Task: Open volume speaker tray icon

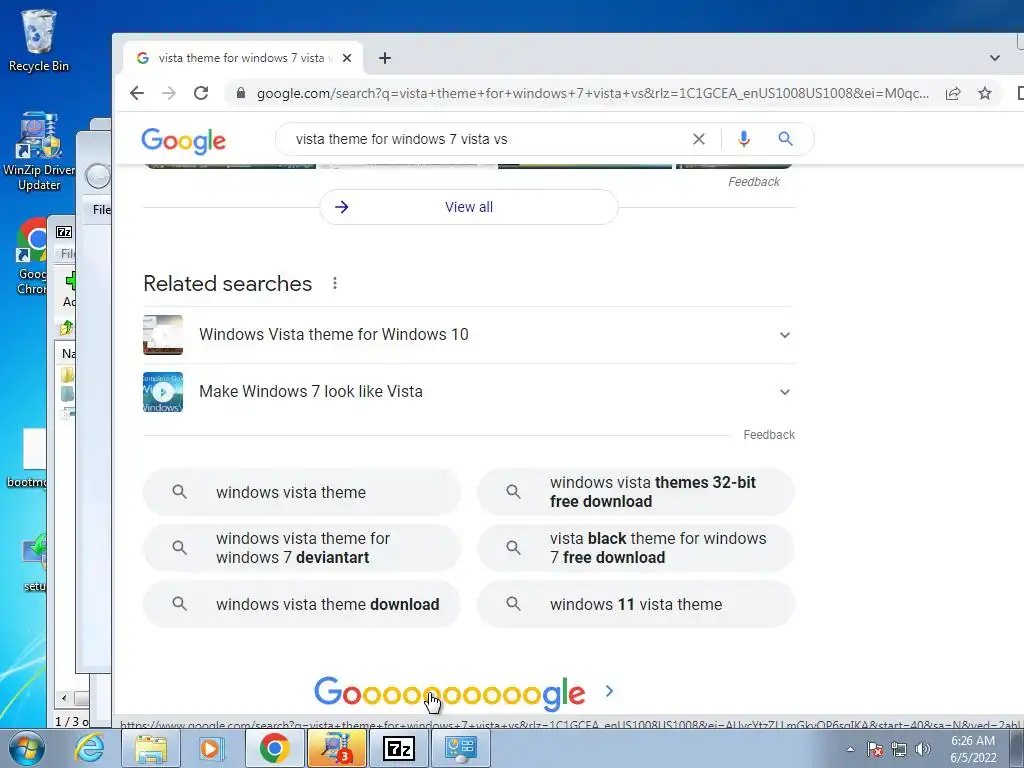Action: point(923,749)
